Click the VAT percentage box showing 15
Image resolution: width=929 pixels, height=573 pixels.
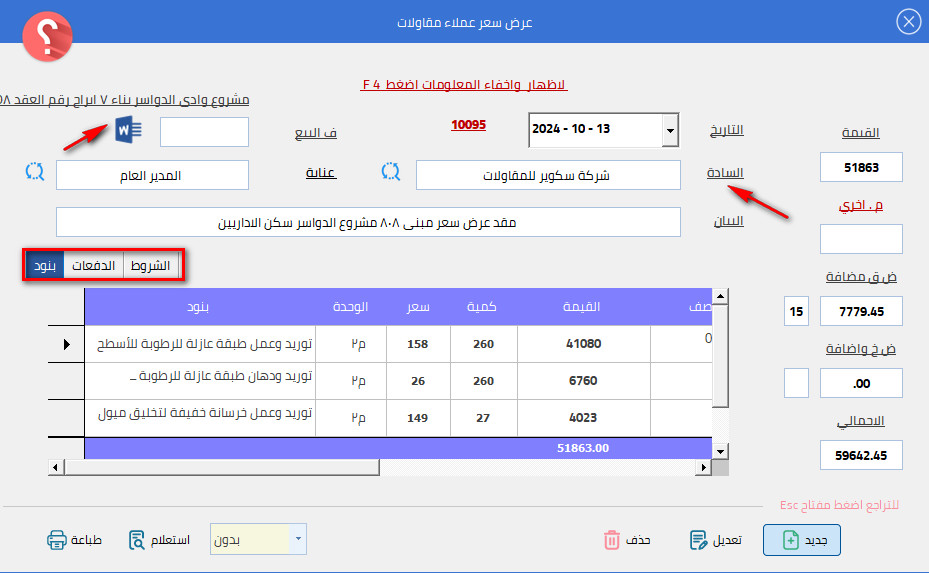click(796, 311)
